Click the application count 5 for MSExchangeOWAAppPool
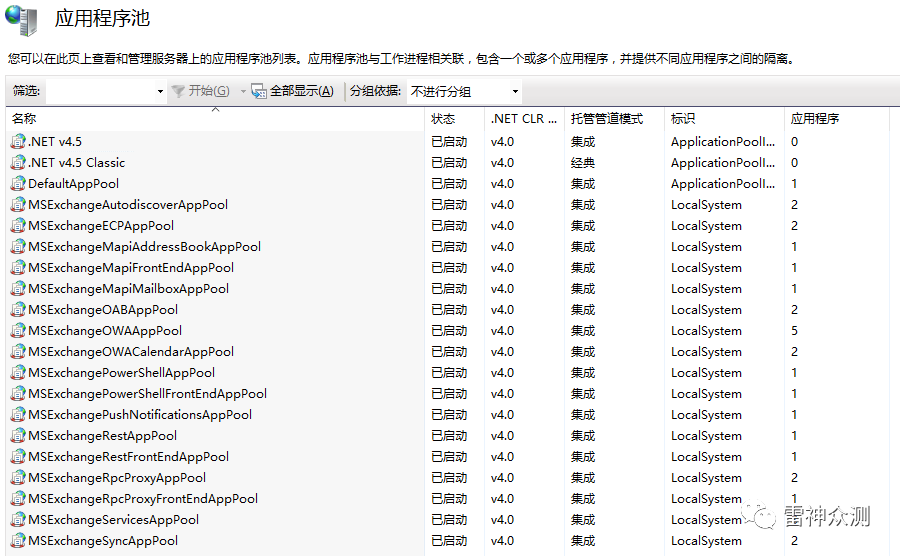900x556 pixels. click(x=794, y=331)
